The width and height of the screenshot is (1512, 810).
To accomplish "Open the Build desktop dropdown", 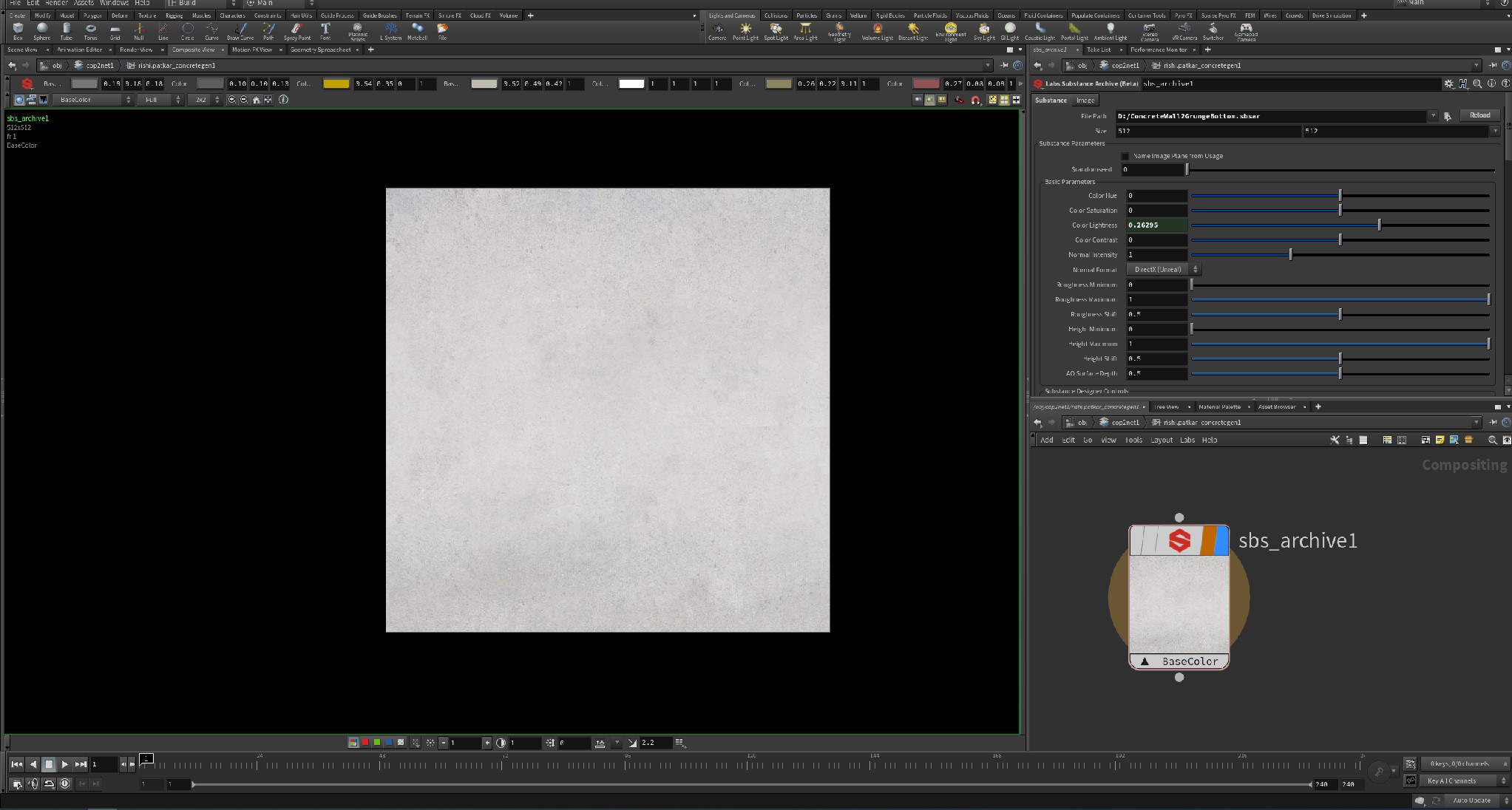I will pyautogui.click(x=201, y=3).
